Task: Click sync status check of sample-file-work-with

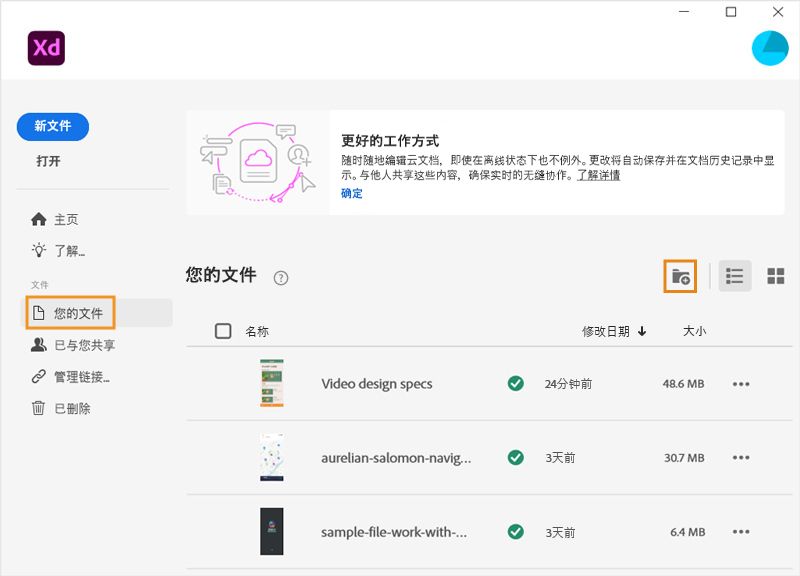Action: click(516, 532)
